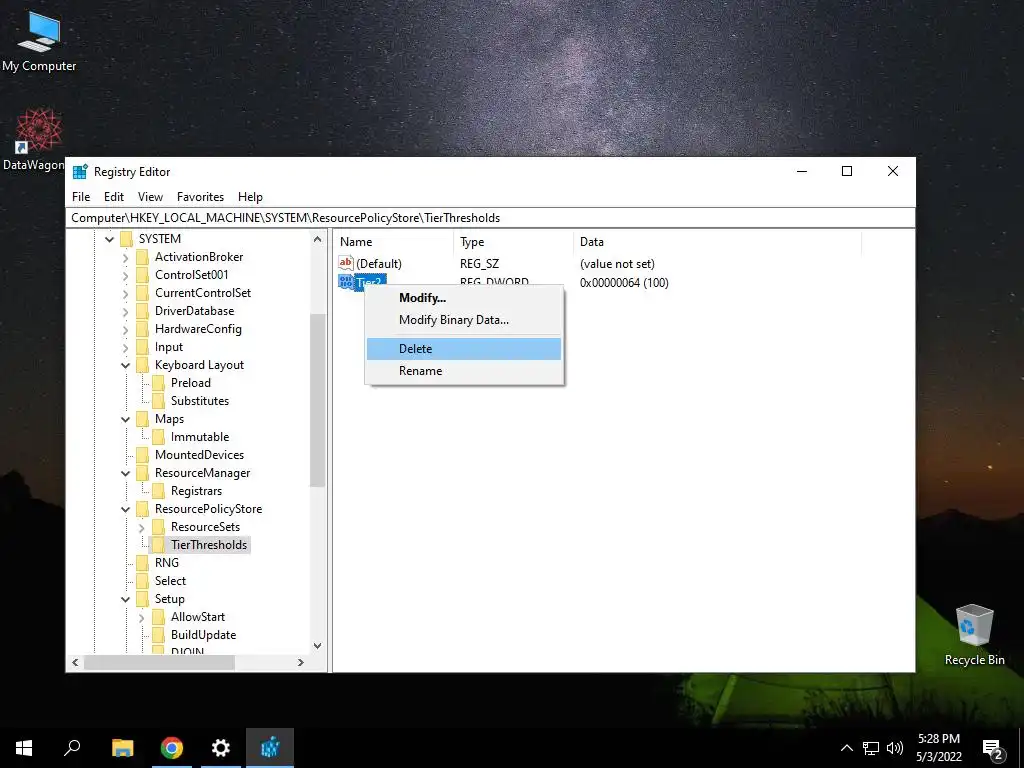The height and width of the screenshot is (768, 1024).
Task: Expand the ControlSet001 key
Action: pyautogui.click(x=125, y=275)
